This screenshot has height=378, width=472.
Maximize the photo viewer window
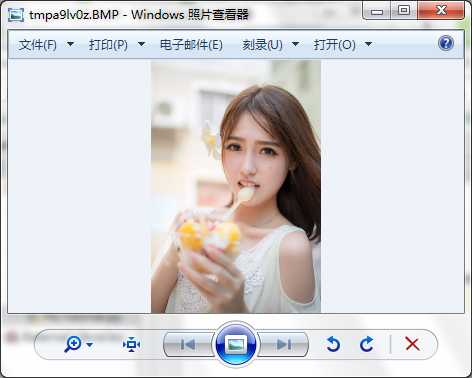404,11
